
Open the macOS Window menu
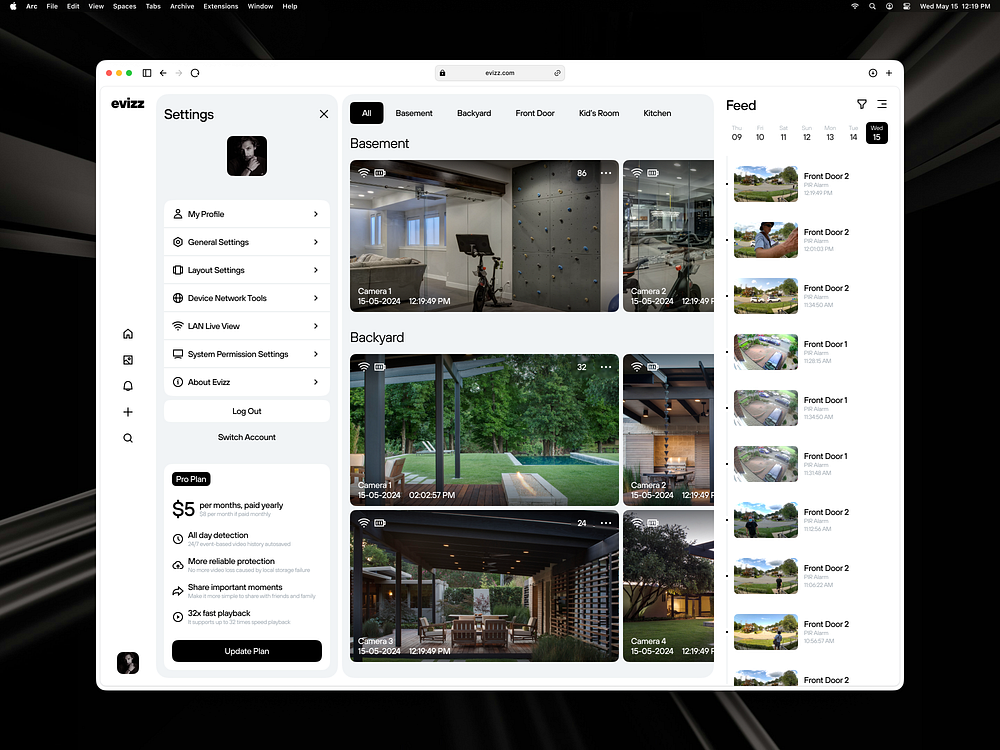point(260,6)
